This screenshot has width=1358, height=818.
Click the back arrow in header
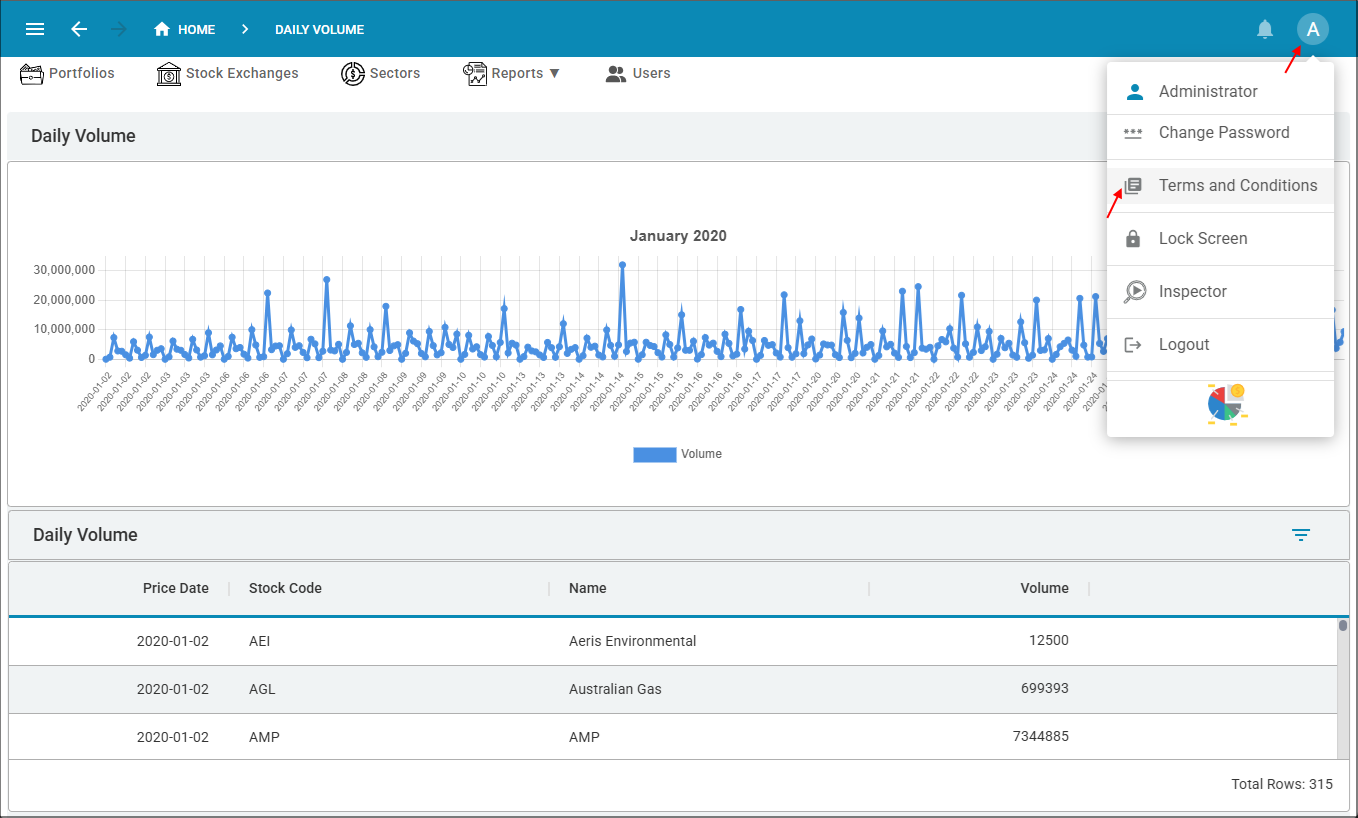(x=79, y=29)
